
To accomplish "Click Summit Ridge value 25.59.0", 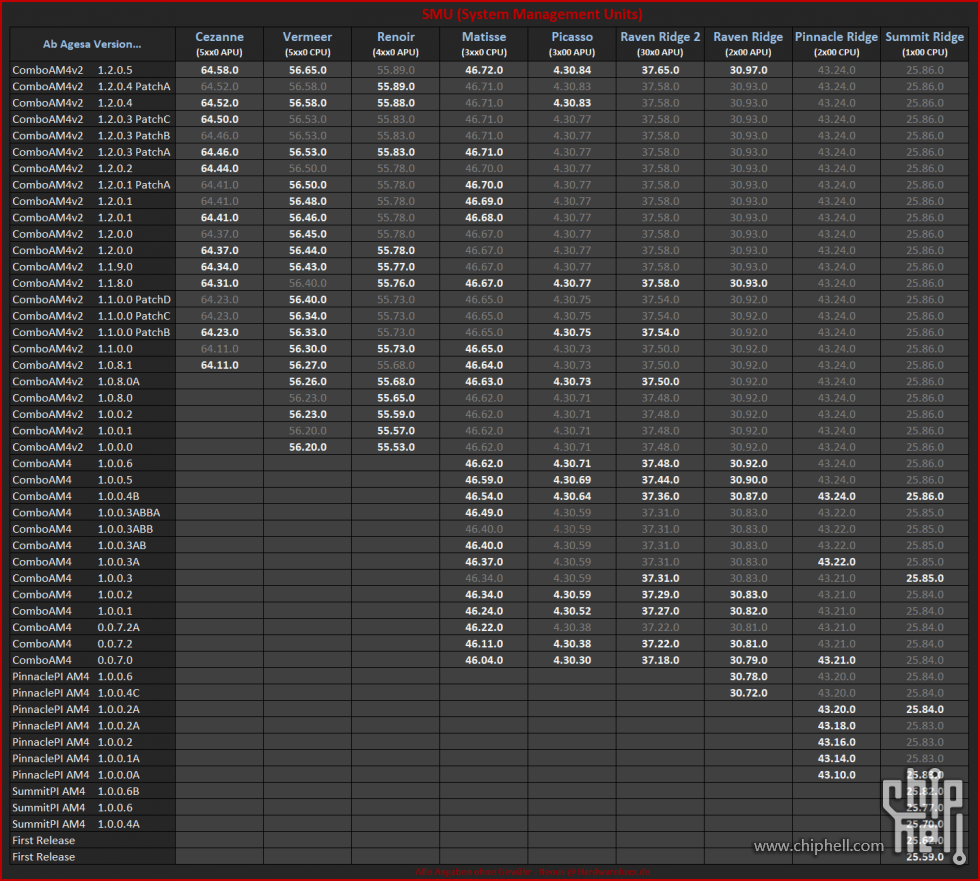I will pyautogui.click(x=924, y=857).
